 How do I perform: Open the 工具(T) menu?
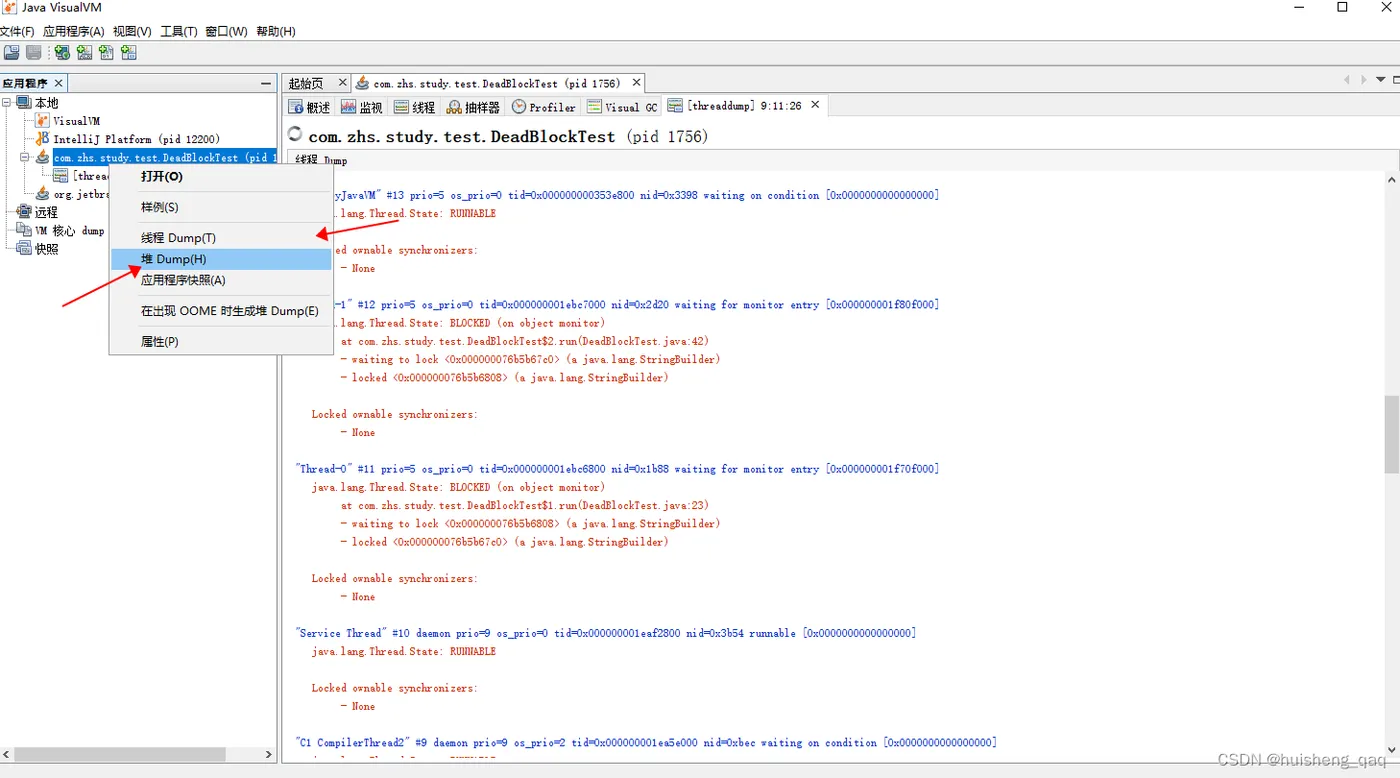[179, 31]
